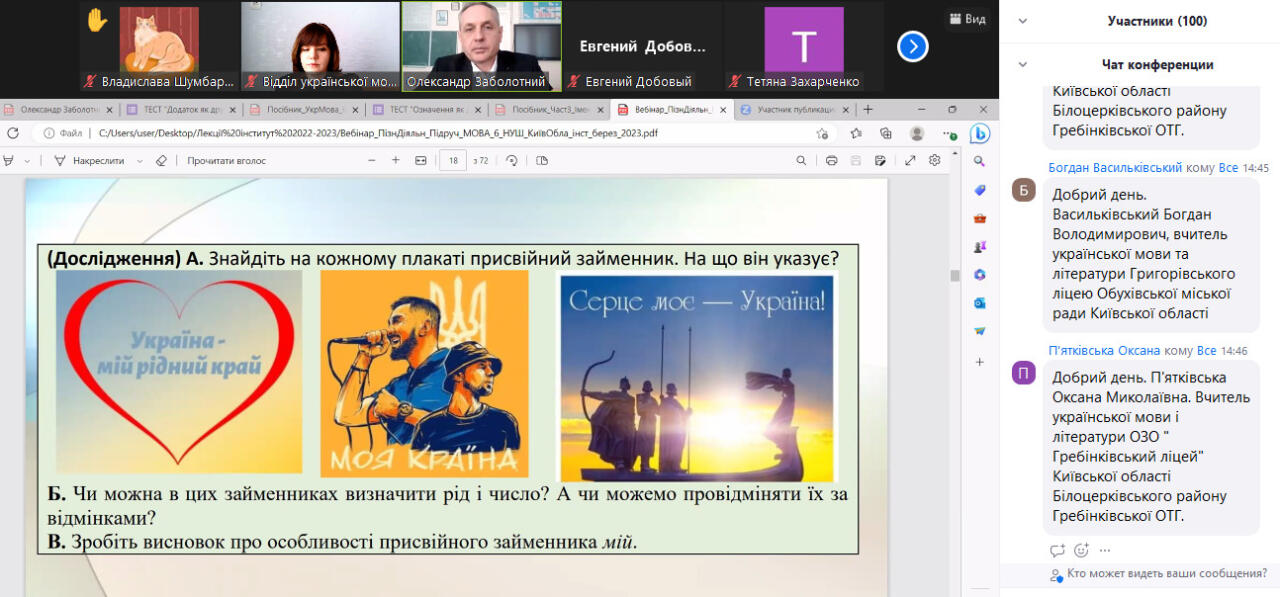
Task: Rotate the PDF page
Action: [x=512, y=160]
